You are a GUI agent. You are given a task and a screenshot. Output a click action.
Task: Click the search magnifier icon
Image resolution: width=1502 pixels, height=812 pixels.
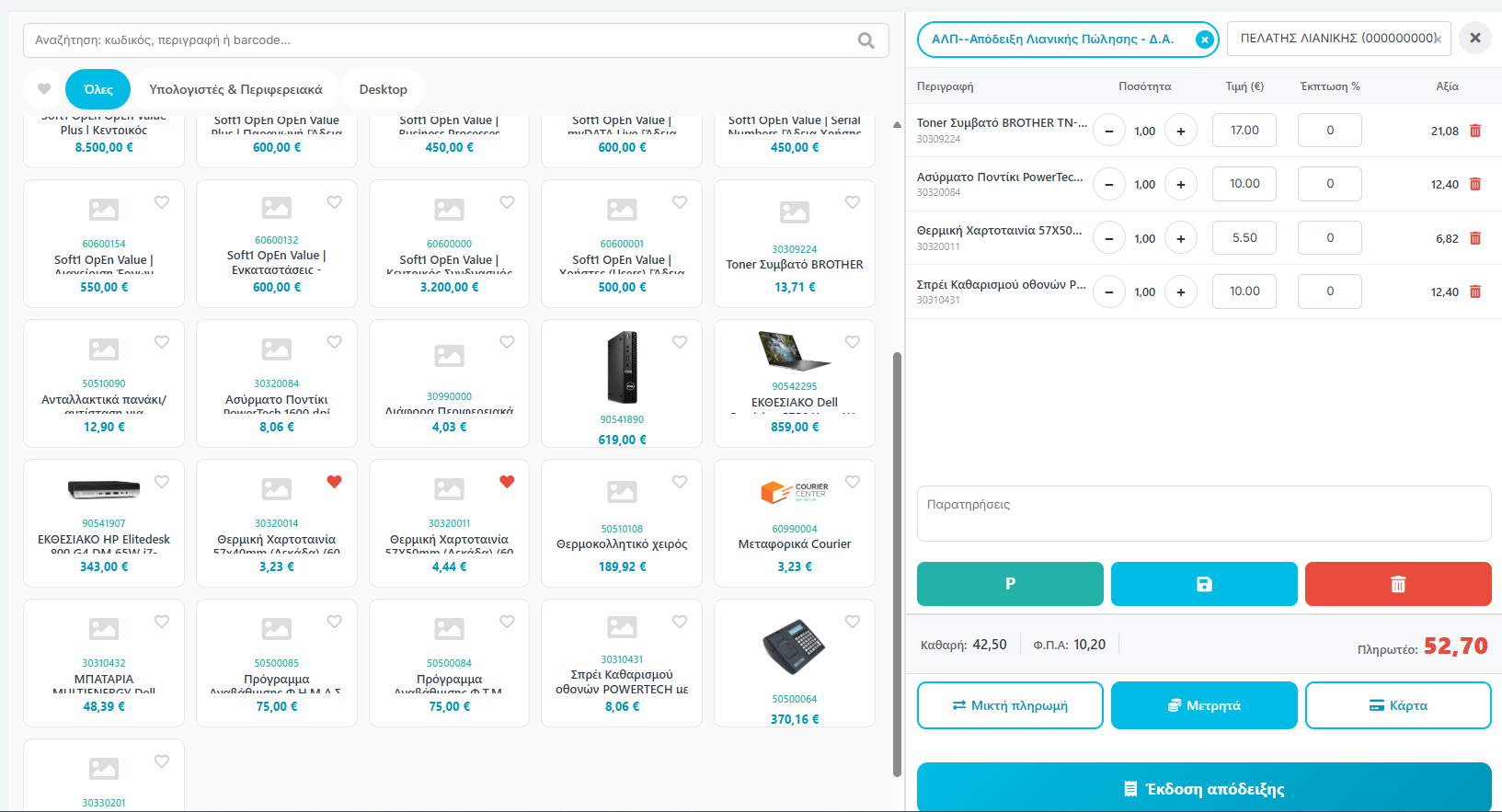click(866, 40)
